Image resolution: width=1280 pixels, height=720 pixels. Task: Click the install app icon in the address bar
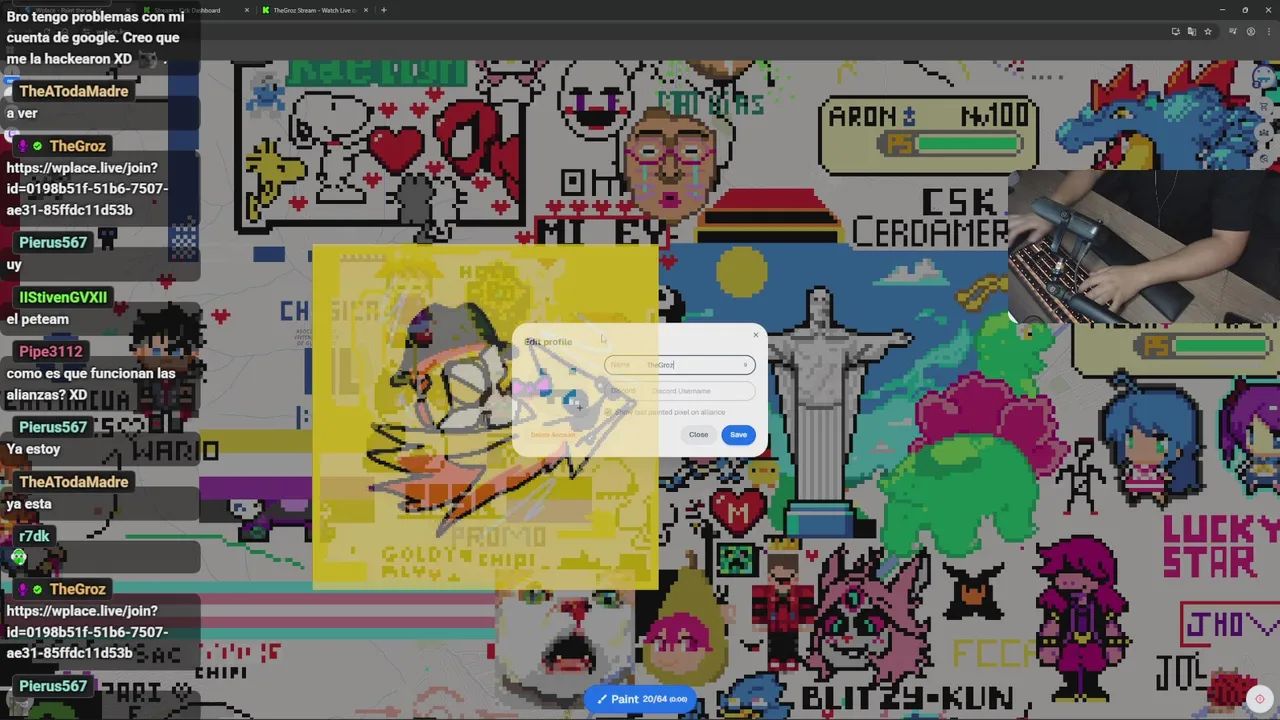coord(1175,31)
